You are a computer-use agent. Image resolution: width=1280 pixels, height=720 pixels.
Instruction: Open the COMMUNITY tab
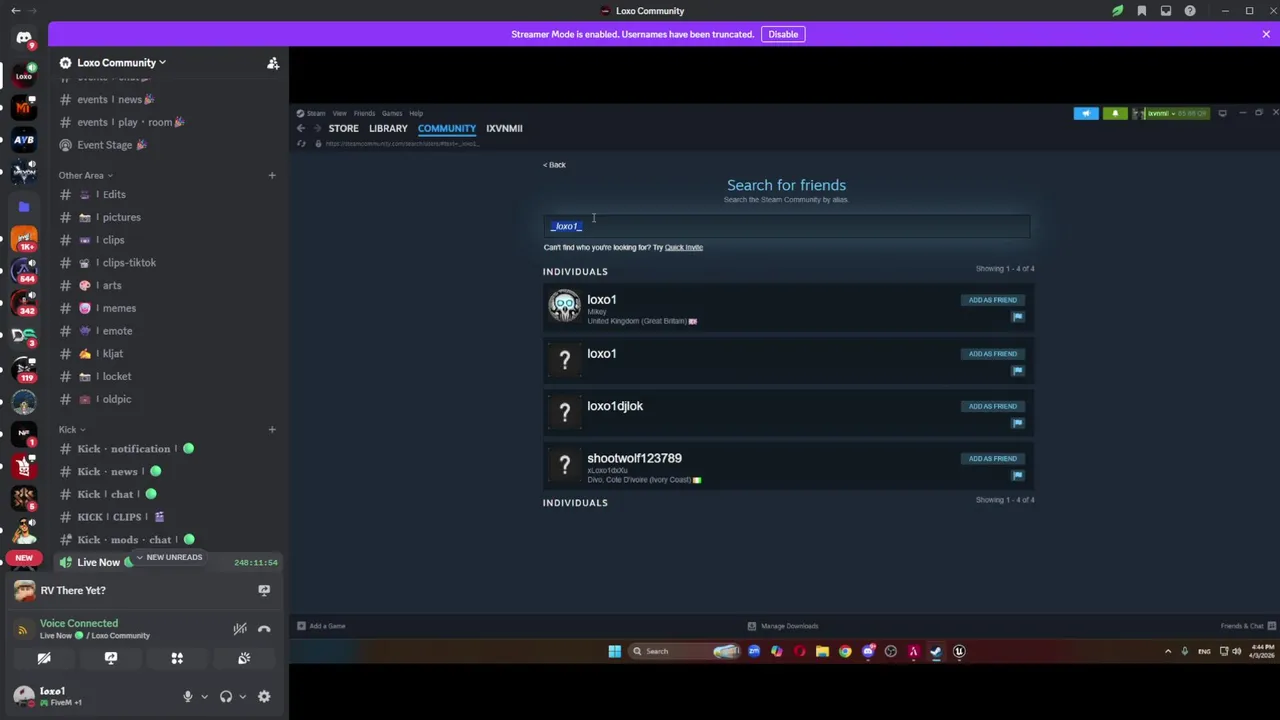447,128
